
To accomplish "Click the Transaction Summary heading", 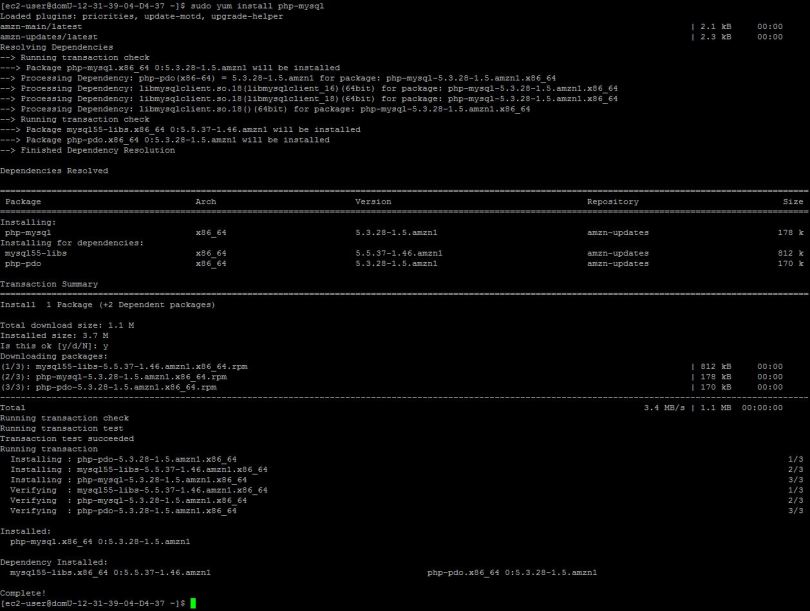I will 46,283.
